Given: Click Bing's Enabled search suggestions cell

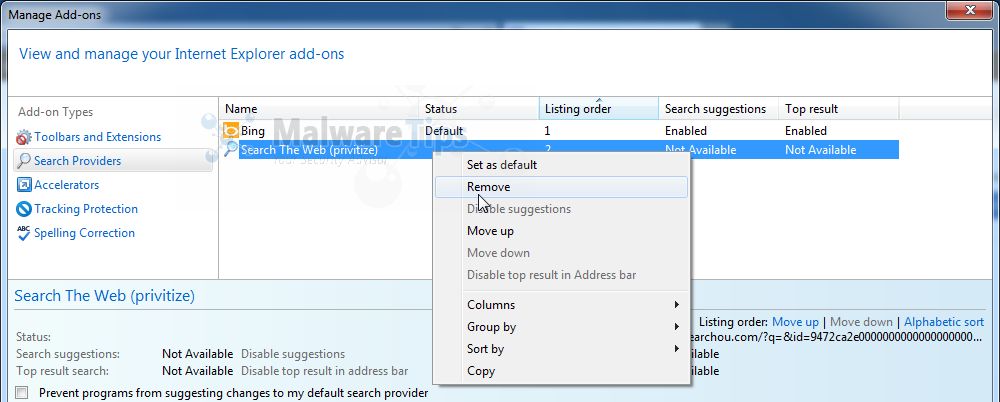Looking at the screenshot, I should (x=686, y=131).
